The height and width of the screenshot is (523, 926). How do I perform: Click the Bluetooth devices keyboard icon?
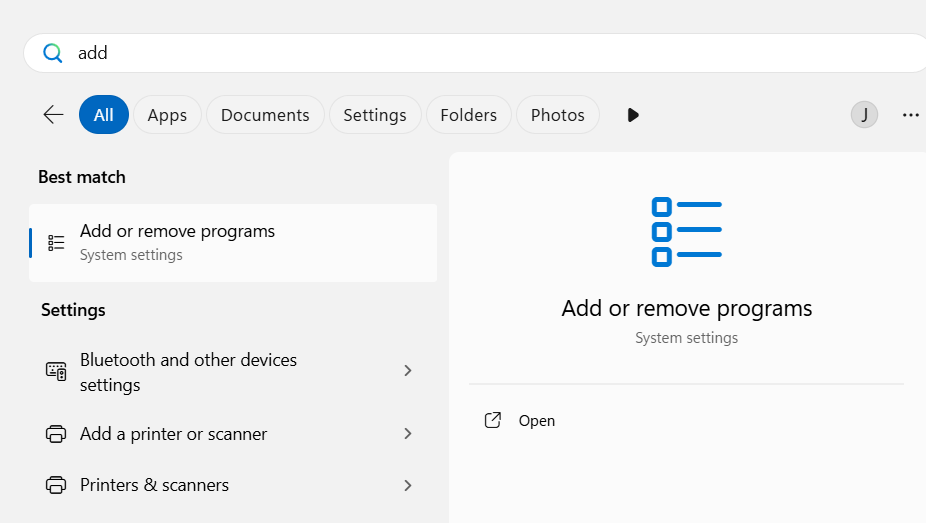tap(56, 371)
